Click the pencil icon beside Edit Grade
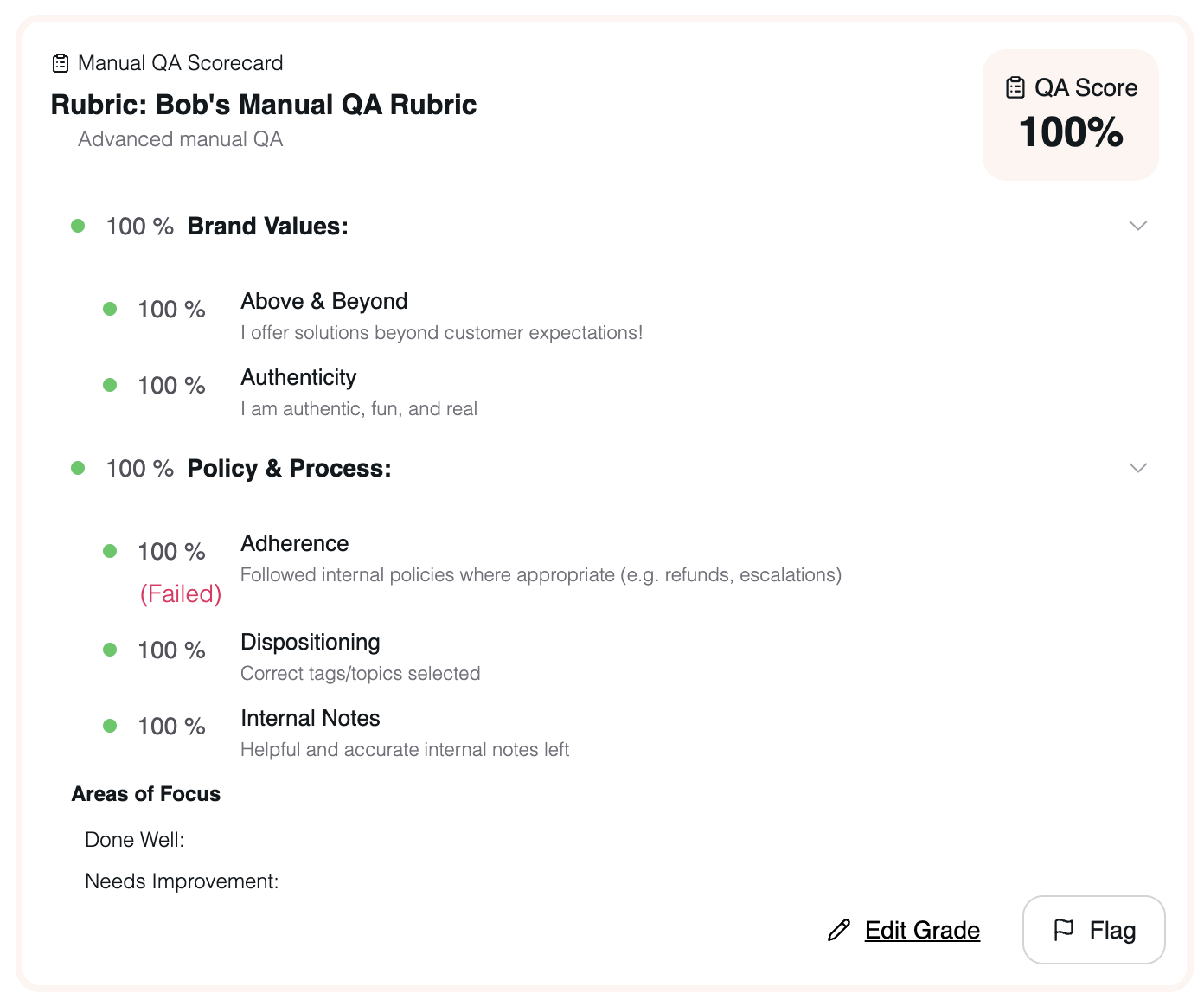 pos(839,930)
